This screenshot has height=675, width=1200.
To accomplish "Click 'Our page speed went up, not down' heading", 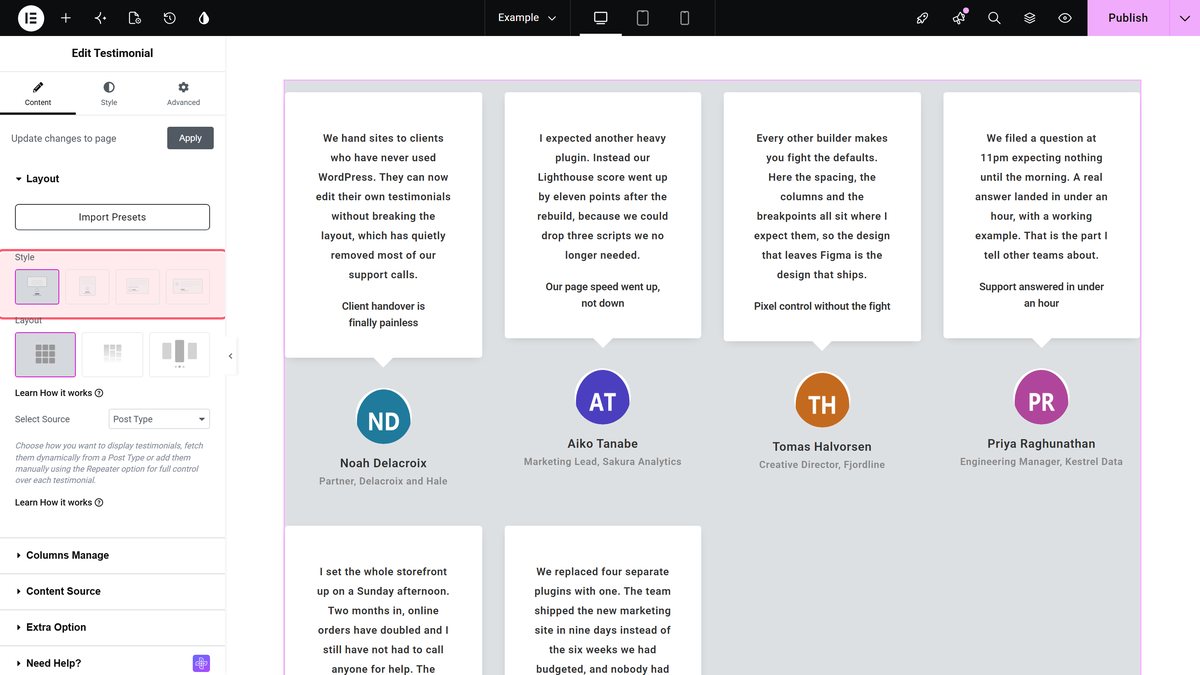I will (603, 295).
